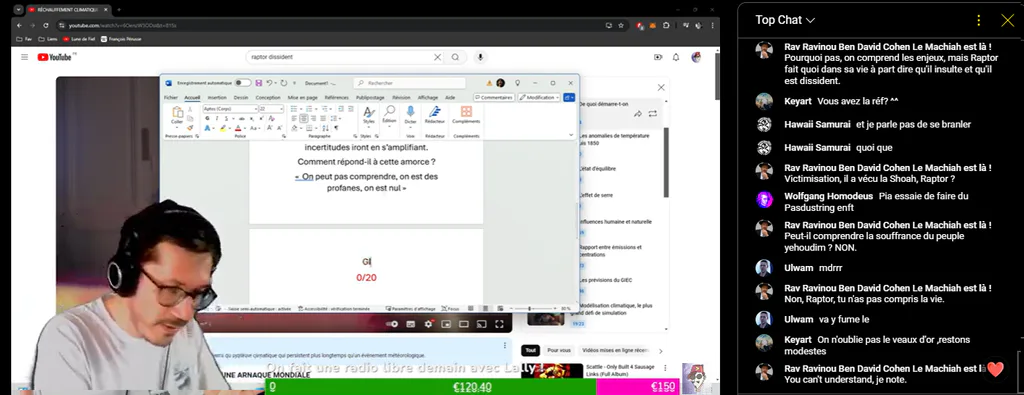Open the Top Chat dropdown
Viewport: 1024px width, 395px height.
point(785,20)
